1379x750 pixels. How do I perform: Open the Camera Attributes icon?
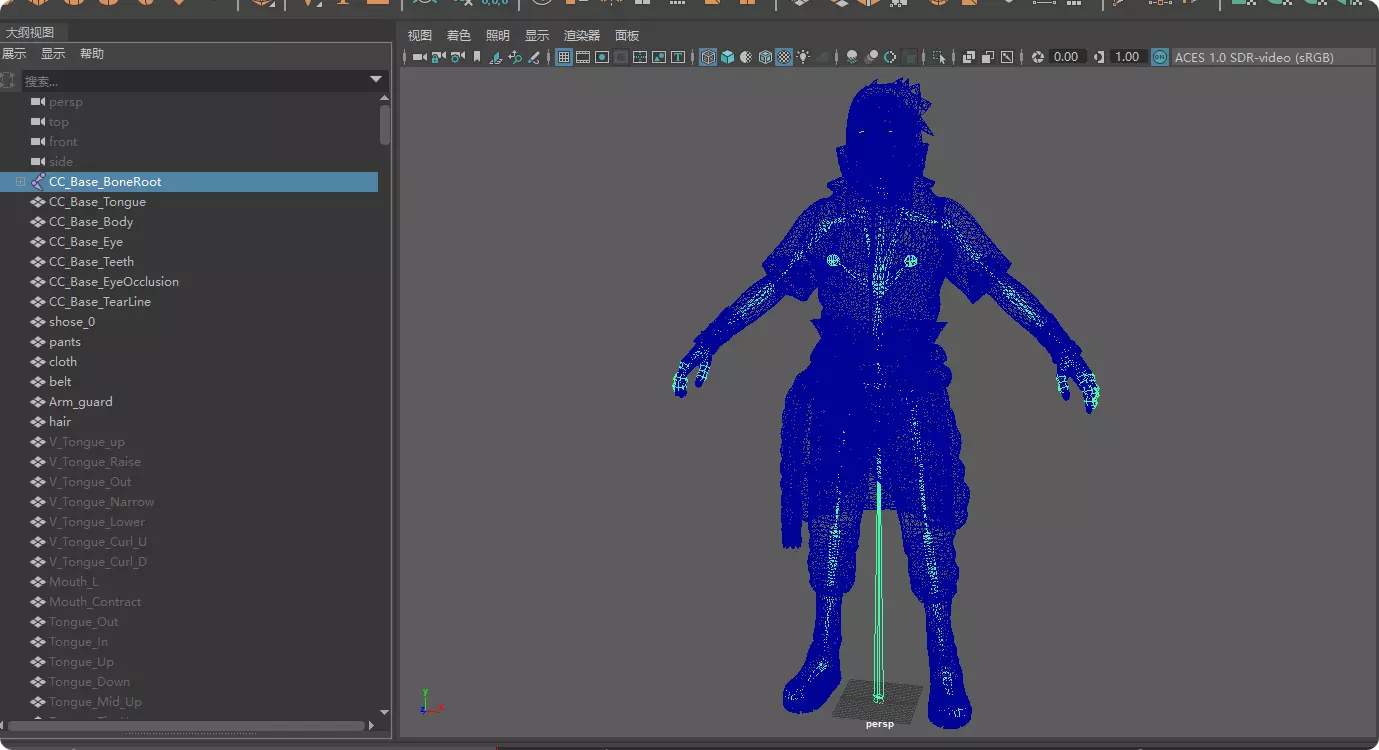tap(457, 57)
